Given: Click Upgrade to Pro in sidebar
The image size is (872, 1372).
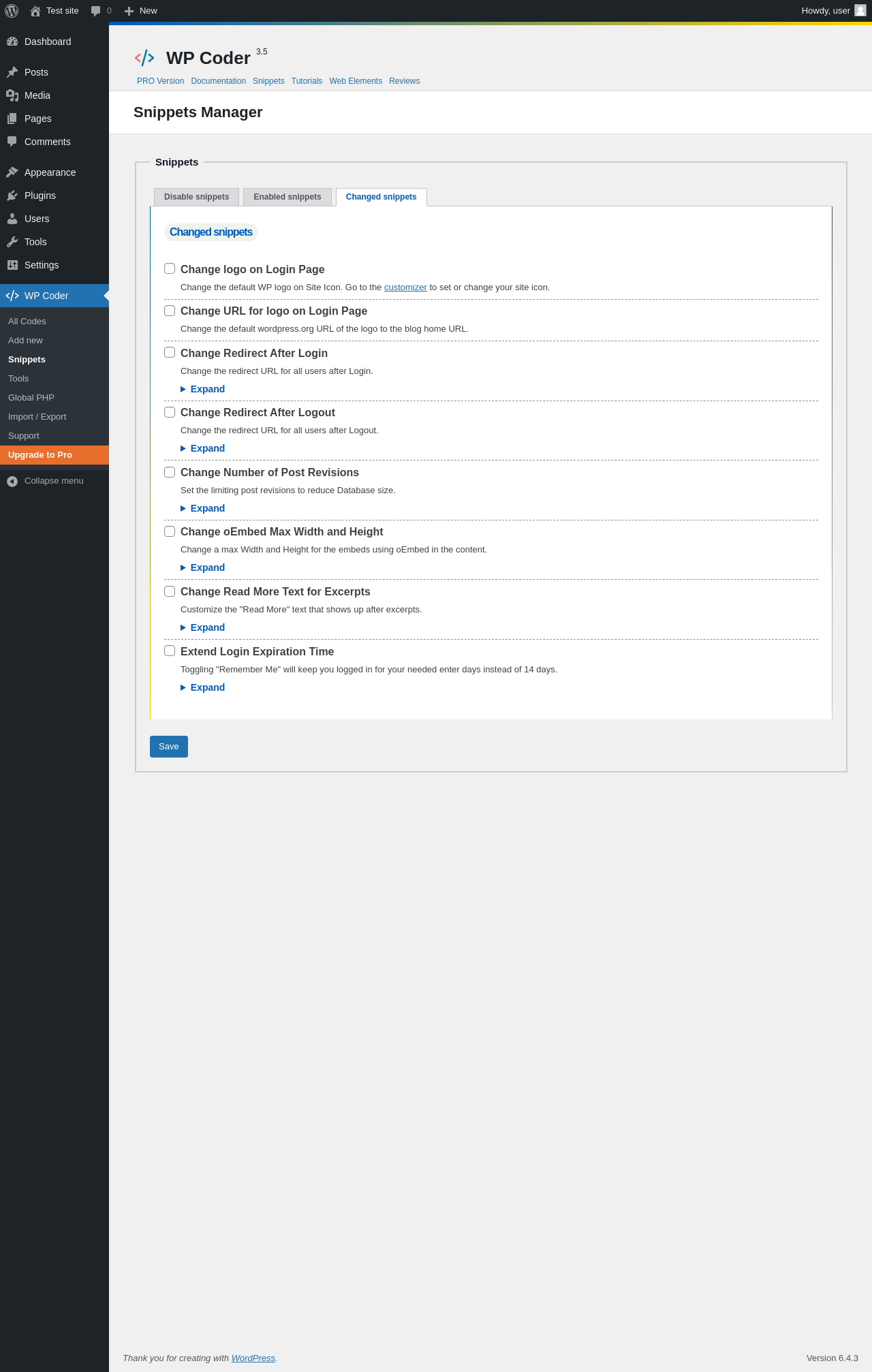Looking at the screenshot, I should [54, 455].
